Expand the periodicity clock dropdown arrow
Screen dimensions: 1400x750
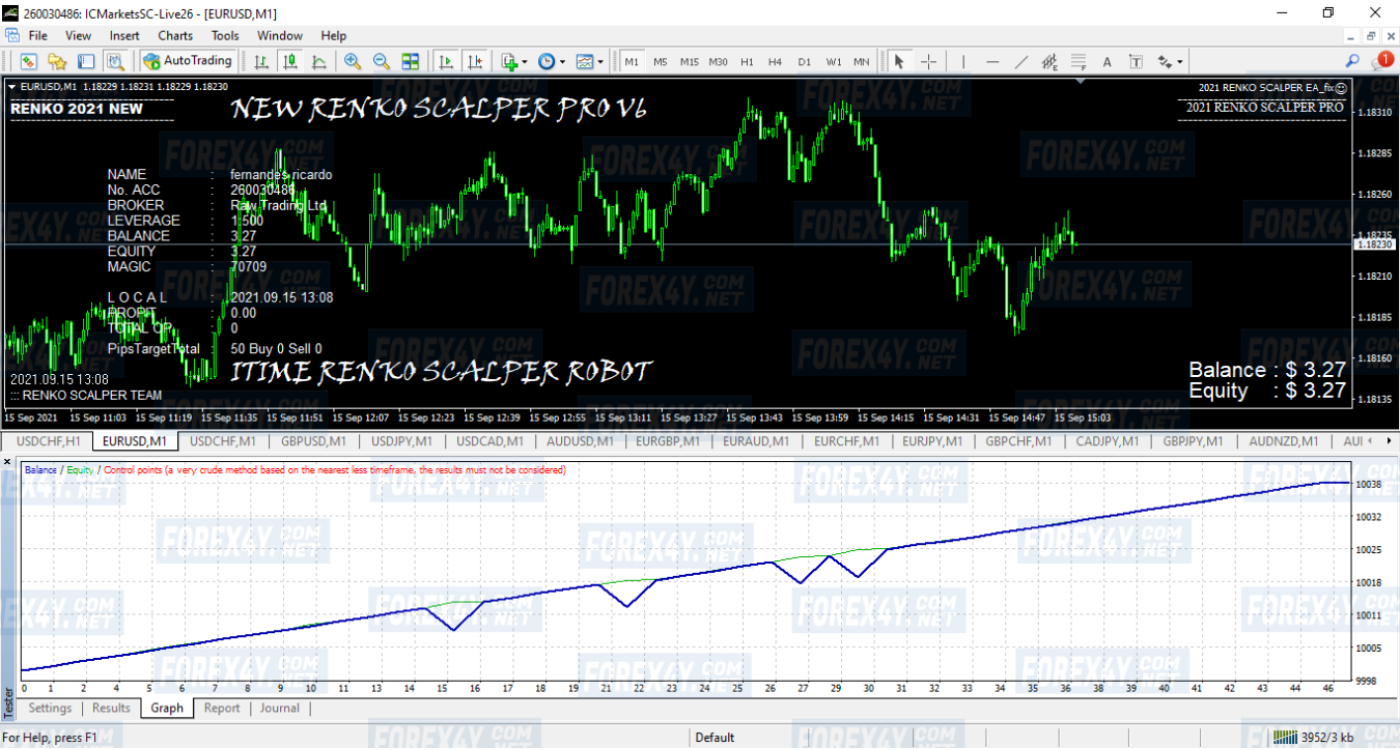coord(563,61)
